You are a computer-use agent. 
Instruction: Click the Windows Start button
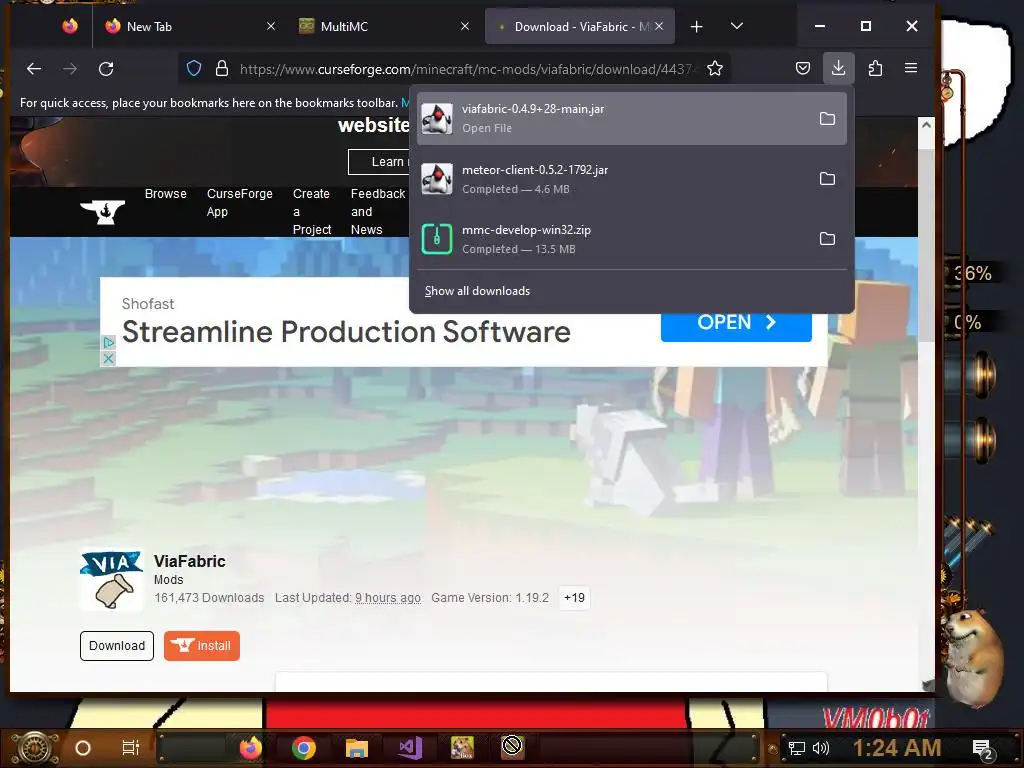[36, 748]
